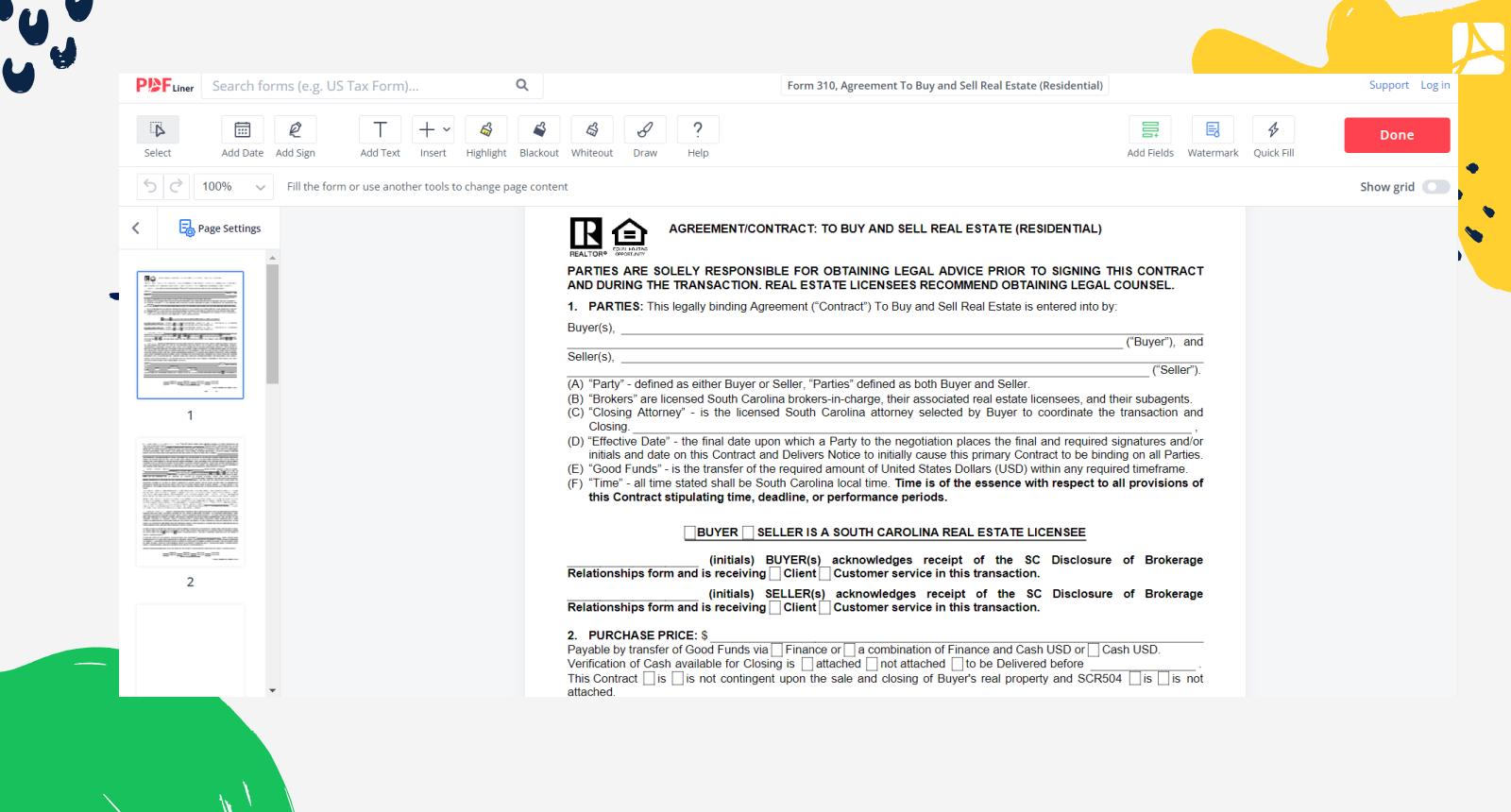Check the 'attached' verification checkbox
Viewport: 1511px width, 812px height.
pyautogui.click(x=807, y=664)
